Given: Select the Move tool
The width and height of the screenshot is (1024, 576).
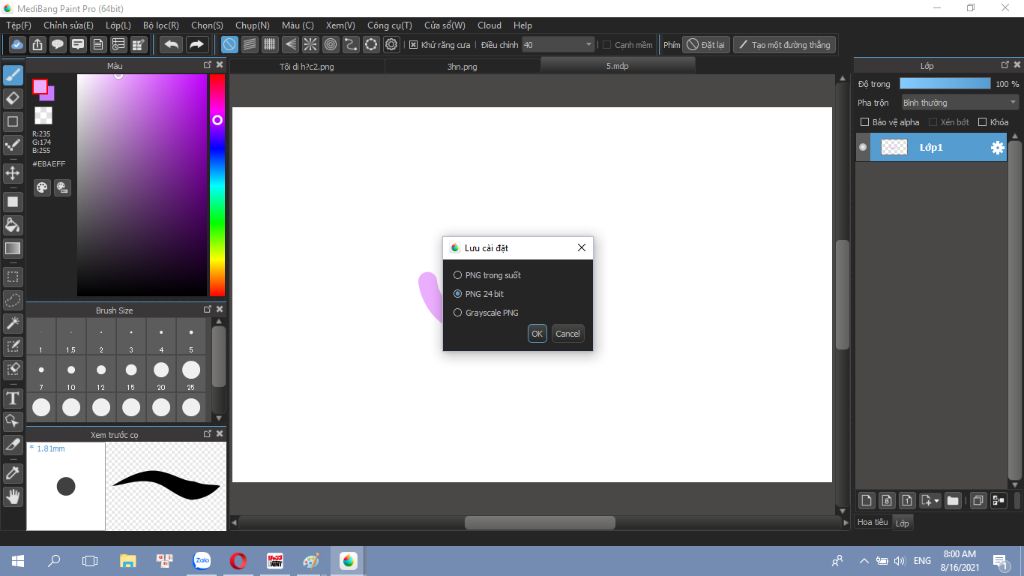Looking at the screenshot, I should pyautogui.click(x=12, y=173).
